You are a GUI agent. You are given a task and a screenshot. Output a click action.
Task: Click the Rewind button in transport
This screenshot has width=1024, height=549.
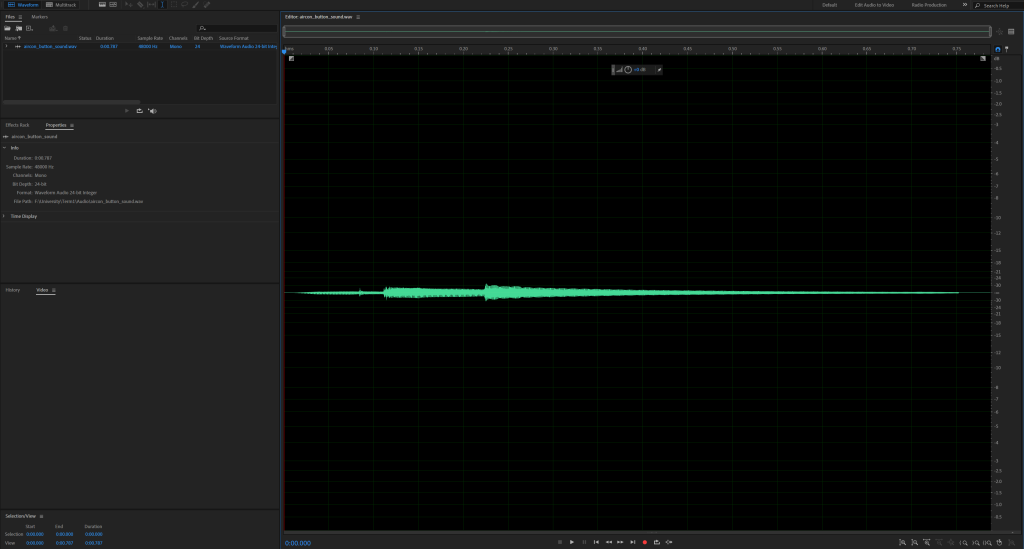(x=608, y=542)
